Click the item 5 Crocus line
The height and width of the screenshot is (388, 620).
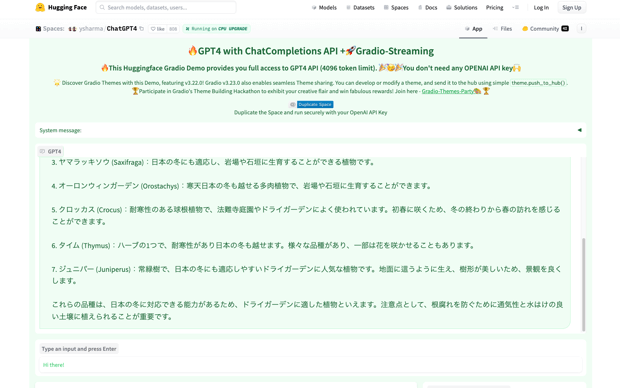tap(306, 216)
